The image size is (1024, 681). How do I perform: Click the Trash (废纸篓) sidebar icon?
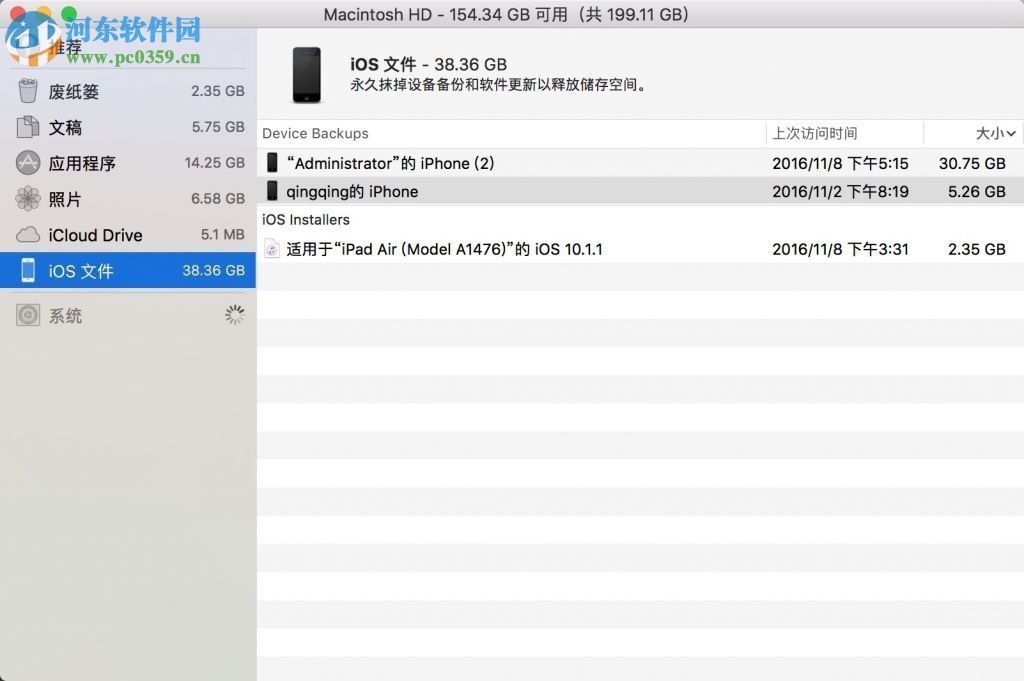pos(27,91)
